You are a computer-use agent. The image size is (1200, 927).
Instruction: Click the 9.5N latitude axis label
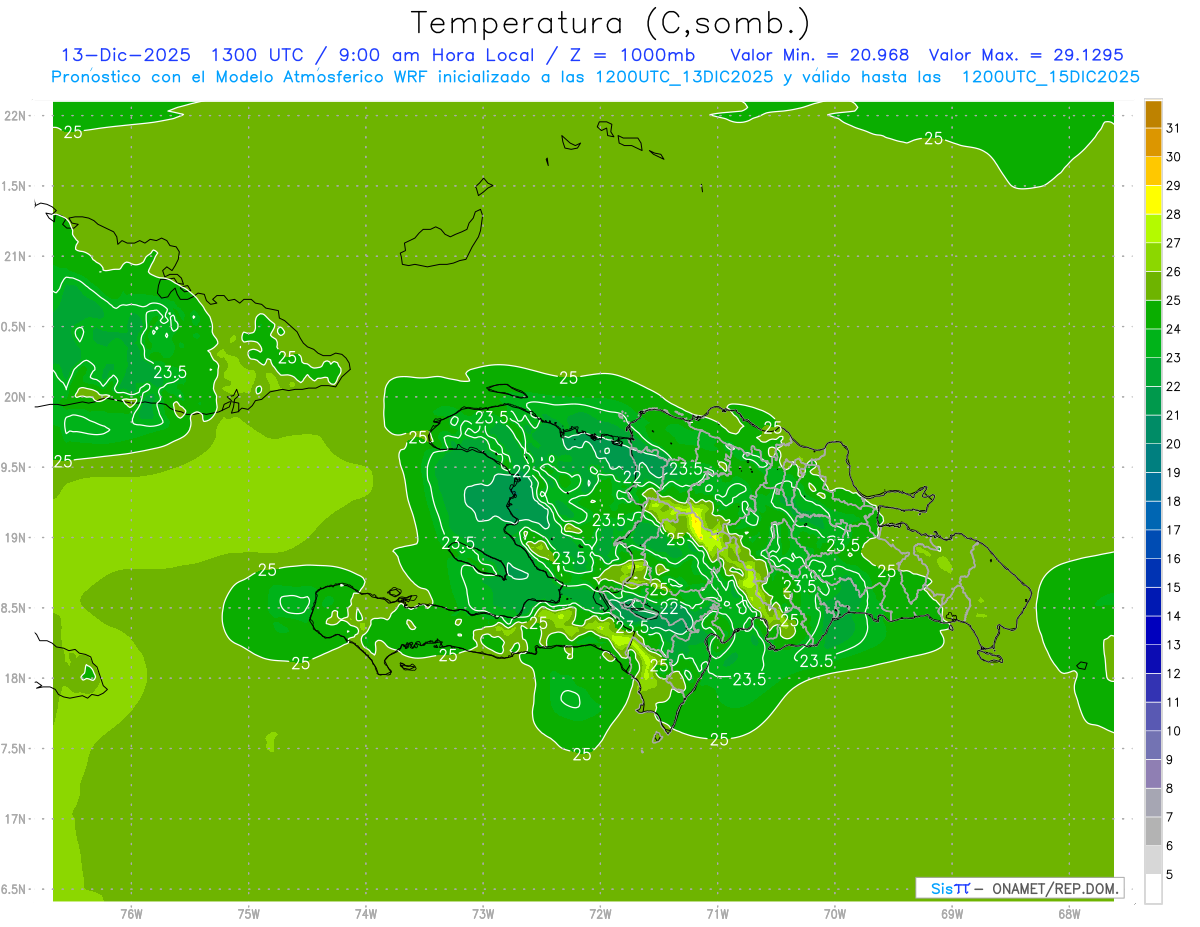pos(14,468)
